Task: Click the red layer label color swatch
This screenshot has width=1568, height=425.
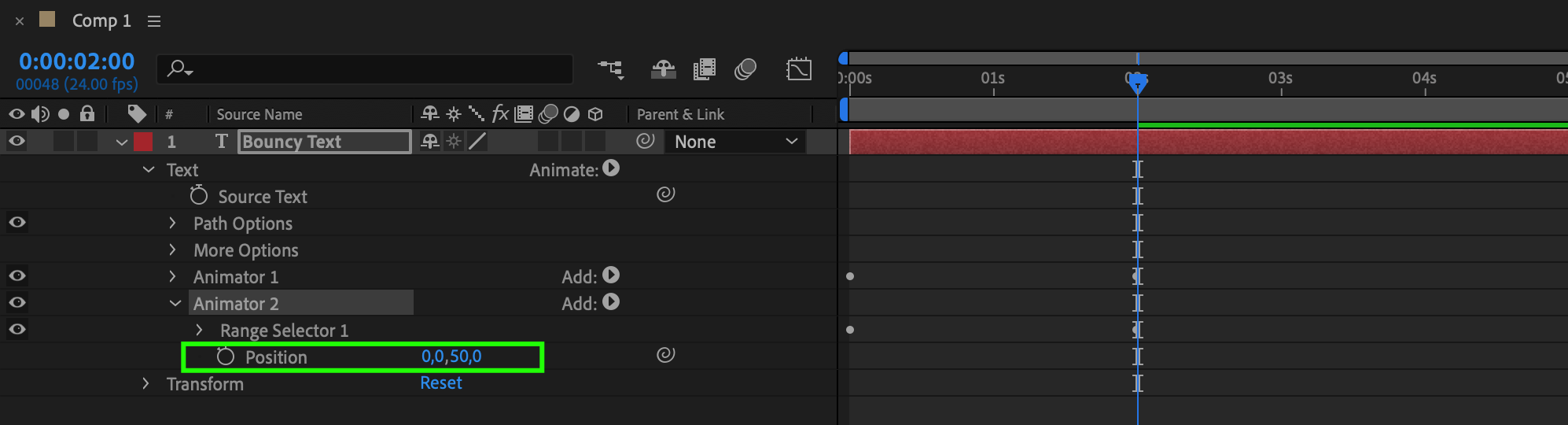Action: (x=143, y=142)
